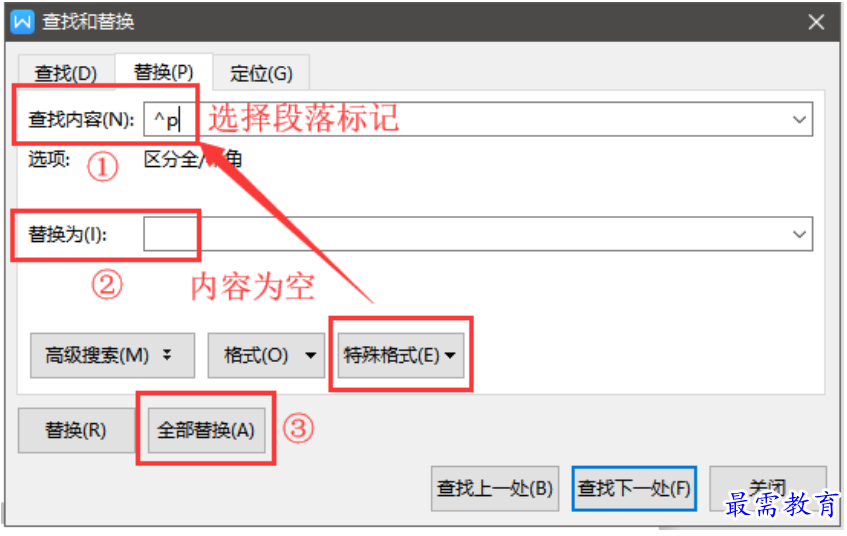847x536 pixels.
Task: Close the Find and Replace dialog
Action: click(x=816, y=22)
